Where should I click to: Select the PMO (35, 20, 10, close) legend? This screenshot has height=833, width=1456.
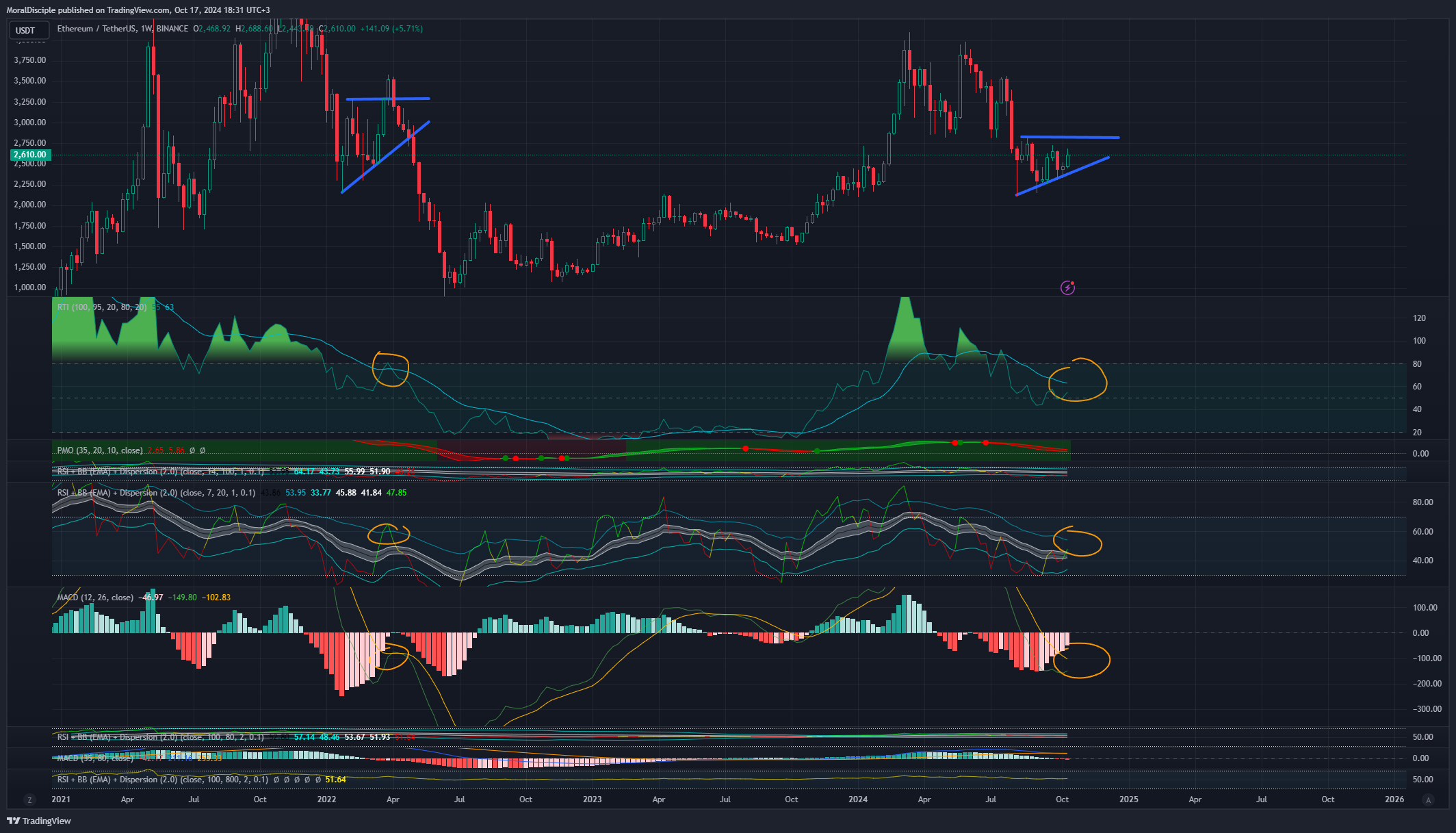click(x=100, y=450)
